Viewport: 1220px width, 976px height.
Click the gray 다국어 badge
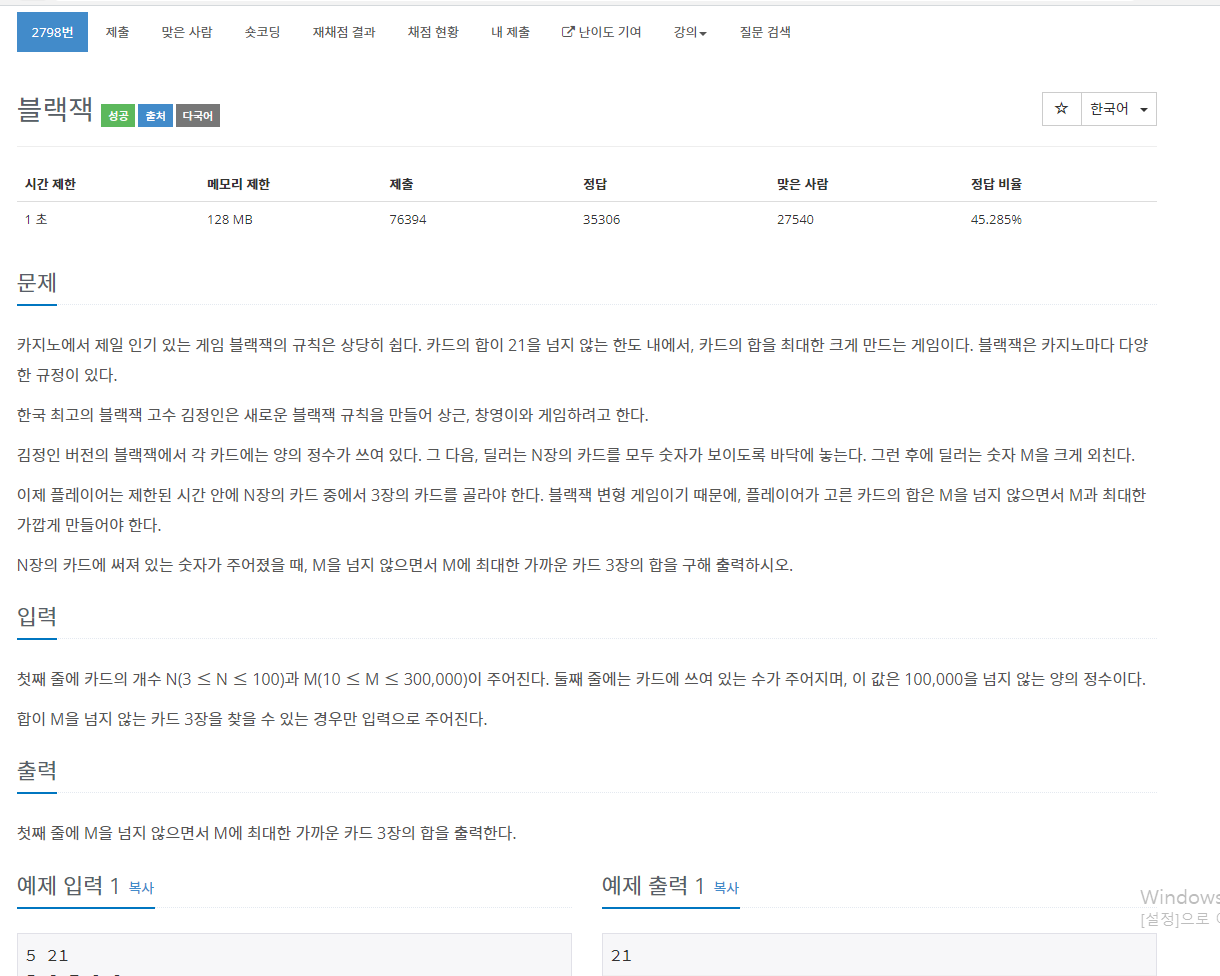click(198, 116)
